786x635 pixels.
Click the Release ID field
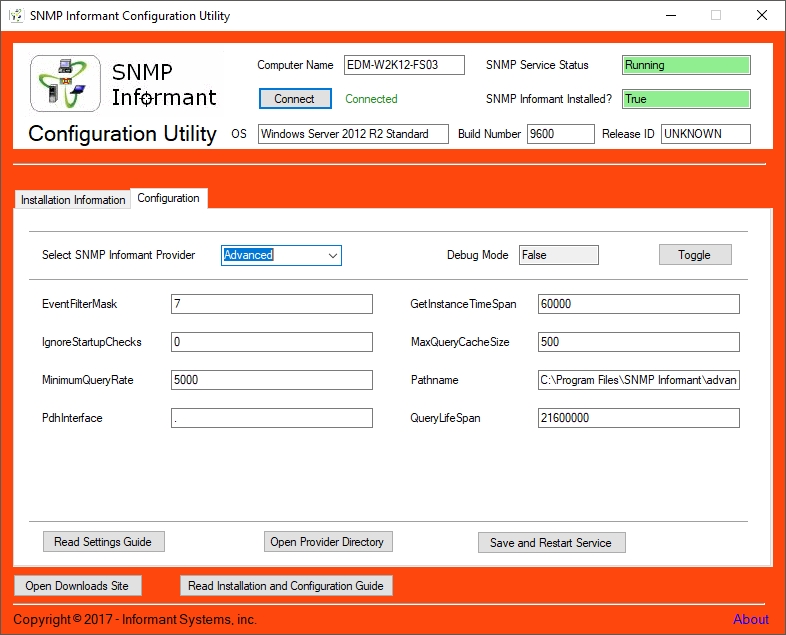pyautogui.click(x=705, y=134)
